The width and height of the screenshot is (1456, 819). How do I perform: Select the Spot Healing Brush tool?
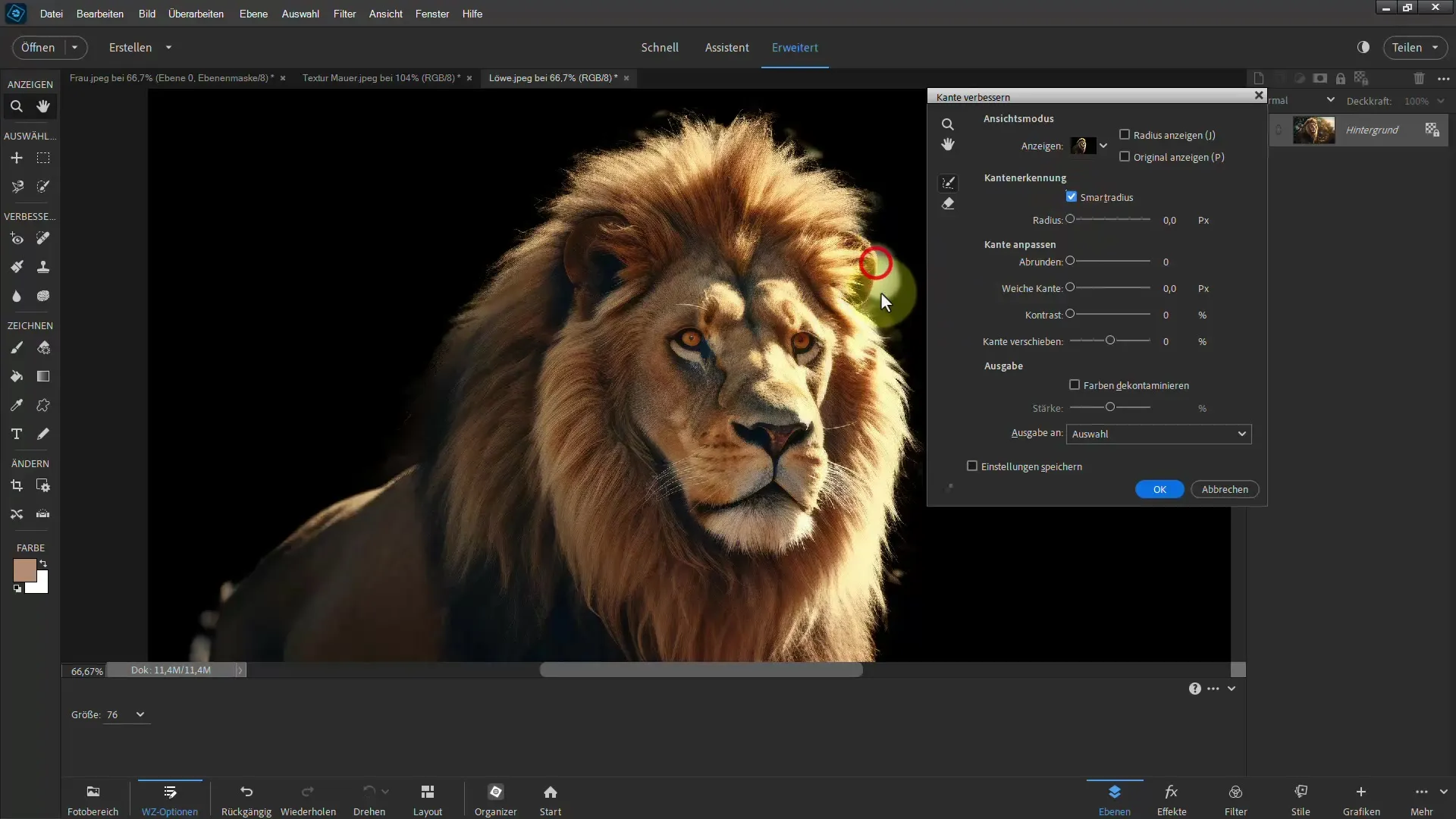(43, 238)
